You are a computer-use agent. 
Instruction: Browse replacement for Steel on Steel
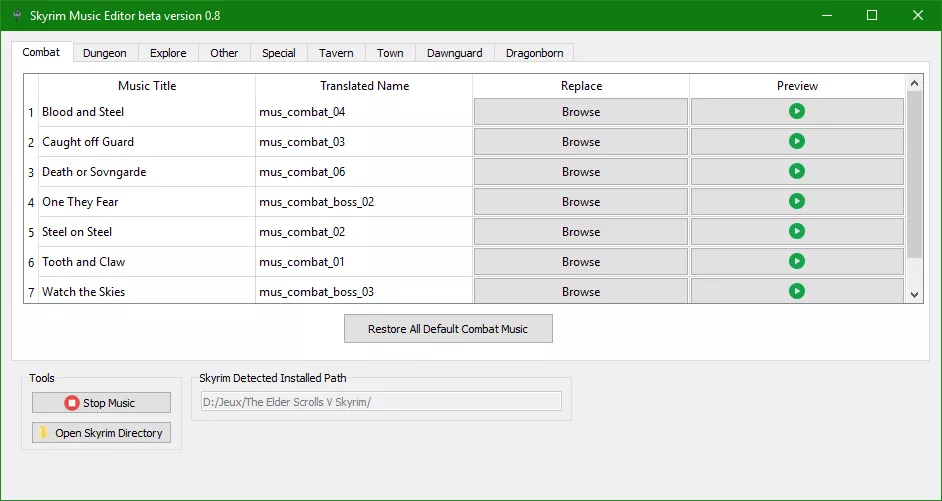point(581,232)
